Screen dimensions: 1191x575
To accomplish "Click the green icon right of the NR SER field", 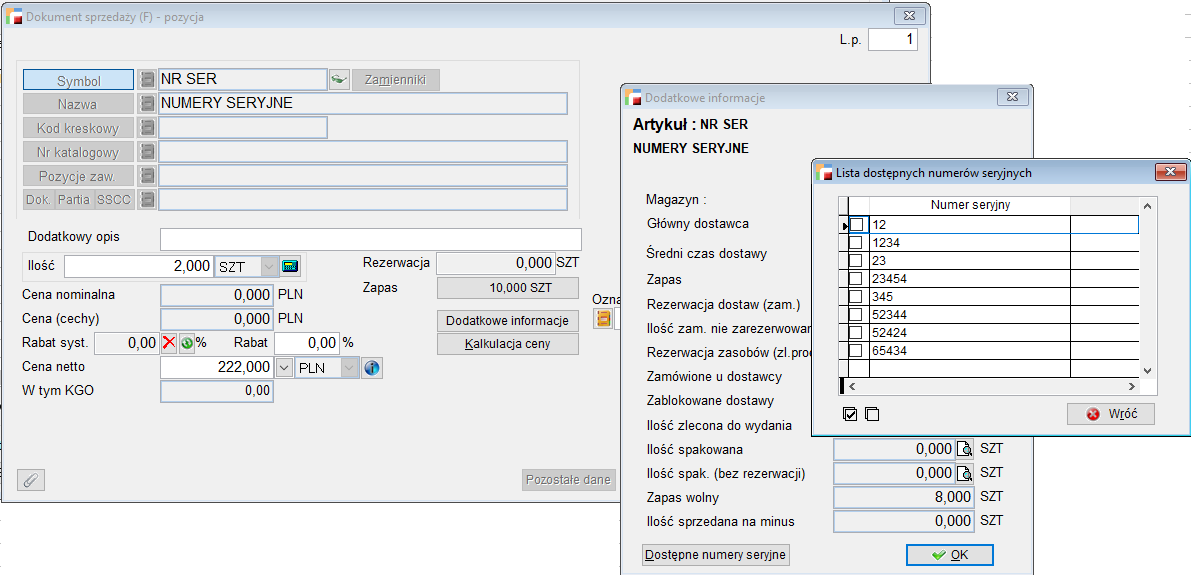I will coord(339,80).
